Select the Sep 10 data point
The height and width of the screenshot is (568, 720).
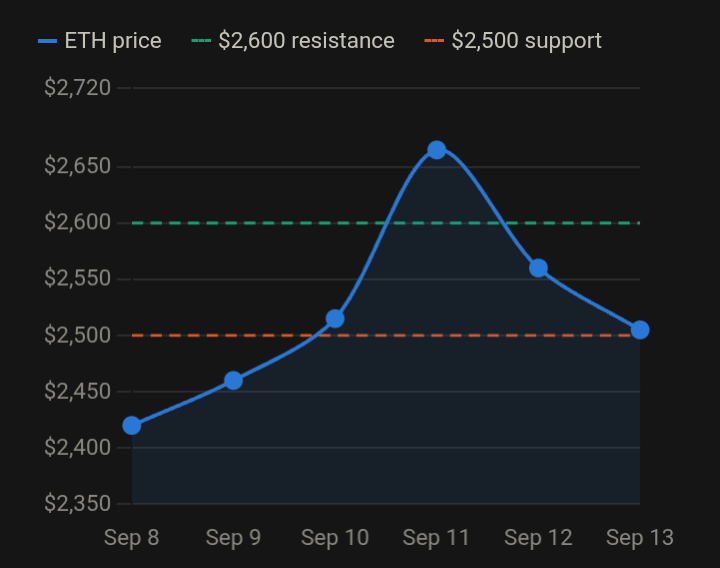point(335,319)
